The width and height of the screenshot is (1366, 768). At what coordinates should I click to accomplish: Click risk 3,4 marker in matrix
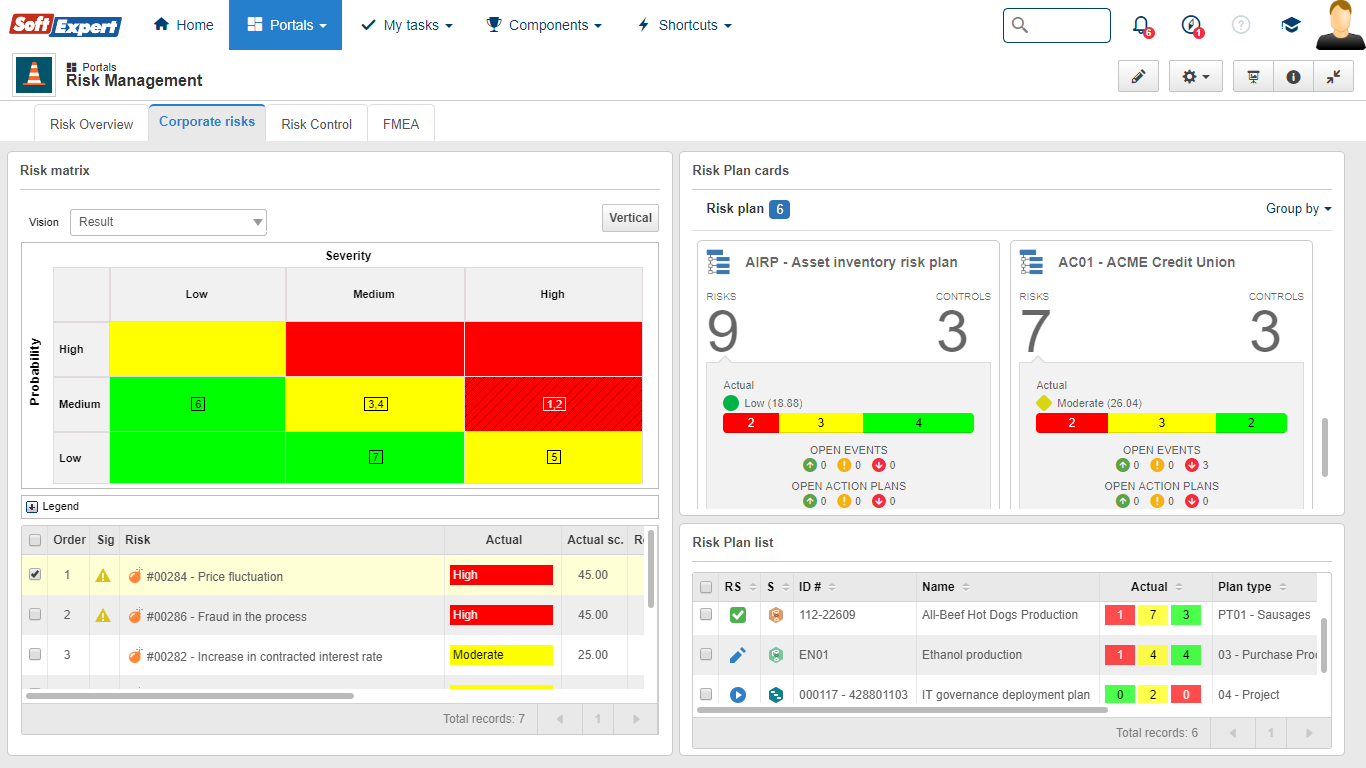point(375,404)
